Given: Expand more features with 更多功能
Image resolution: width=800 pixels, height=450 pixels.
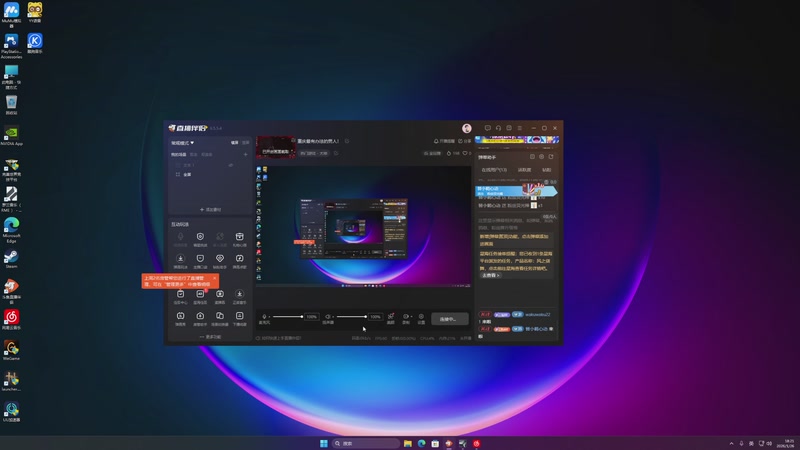Looking at the screenshot, I should tap(210, 337).
